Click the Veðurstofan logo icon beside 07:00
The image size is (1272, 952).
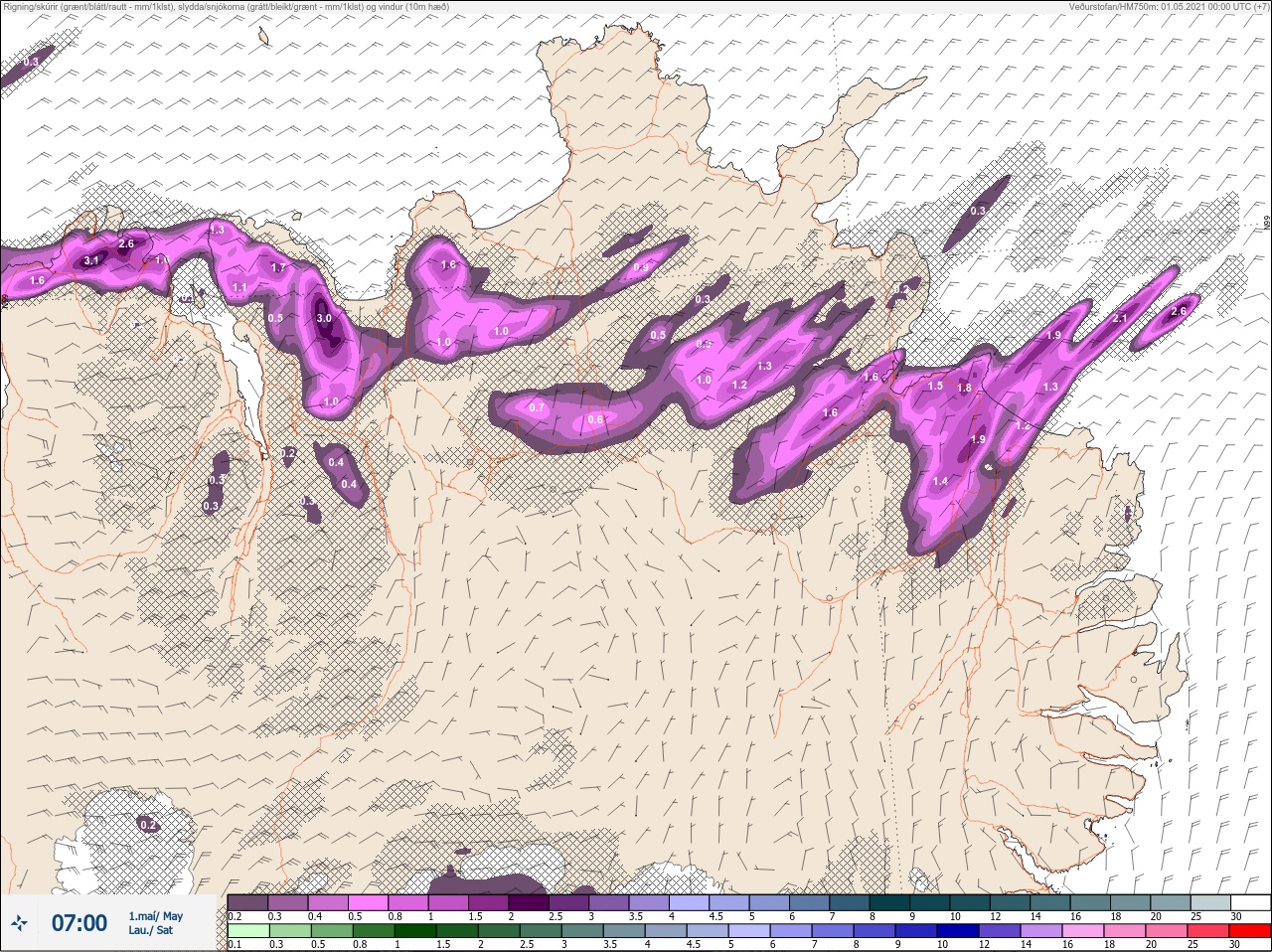coord(19,923)
